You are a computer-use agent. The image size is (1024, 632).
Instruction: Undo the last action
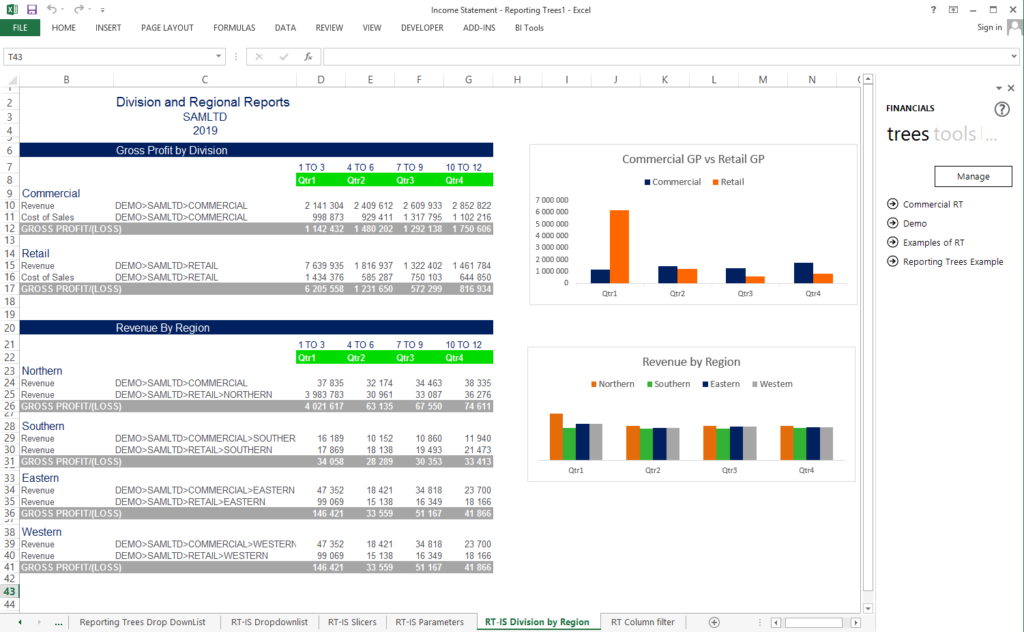coord(51,9)
